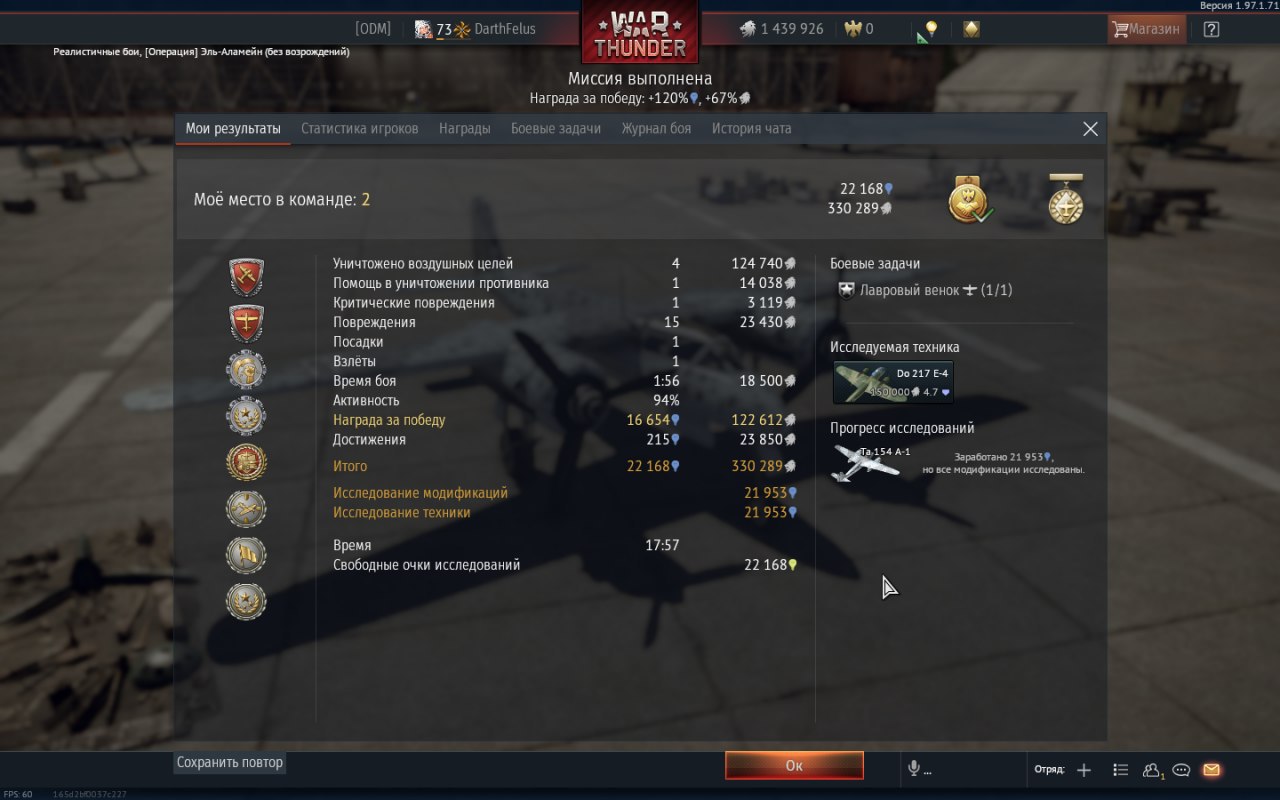Click the golden premium account icon
The width and height of the screenshot is (1280, 800).
point(971,29)
